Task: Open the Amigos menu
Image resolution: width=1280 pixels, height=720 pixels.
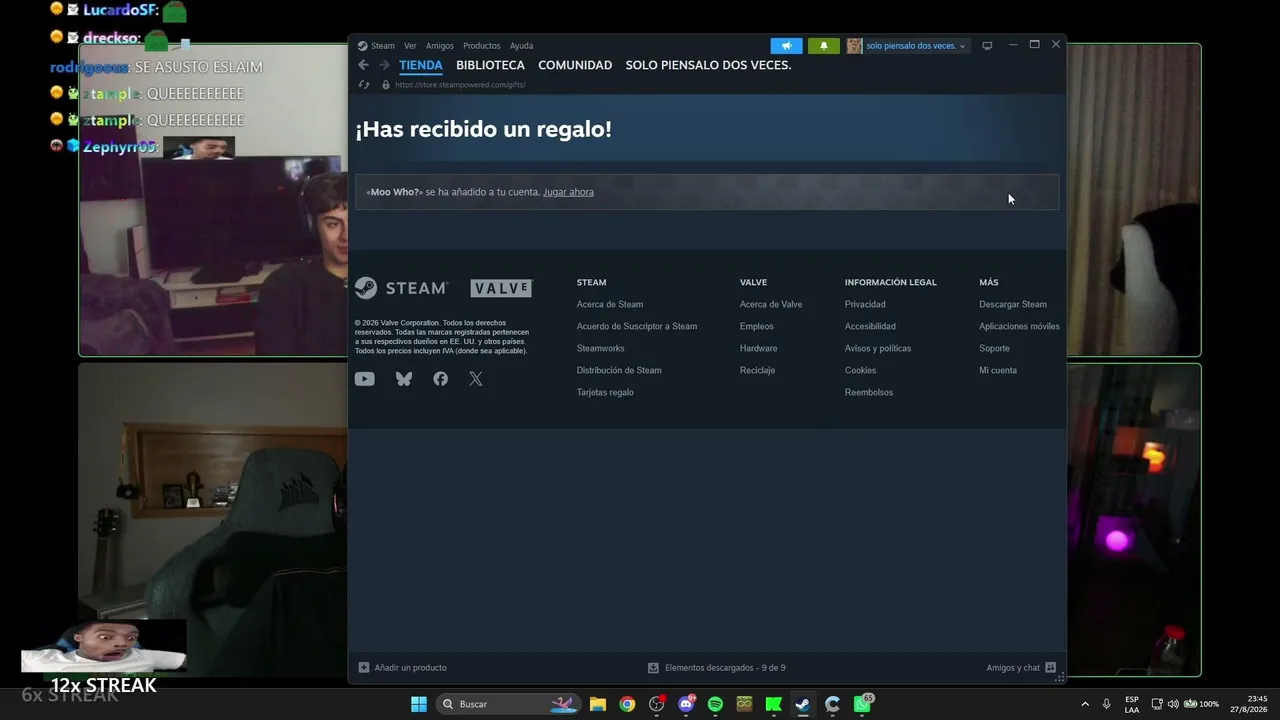Action: coord(440,46)
